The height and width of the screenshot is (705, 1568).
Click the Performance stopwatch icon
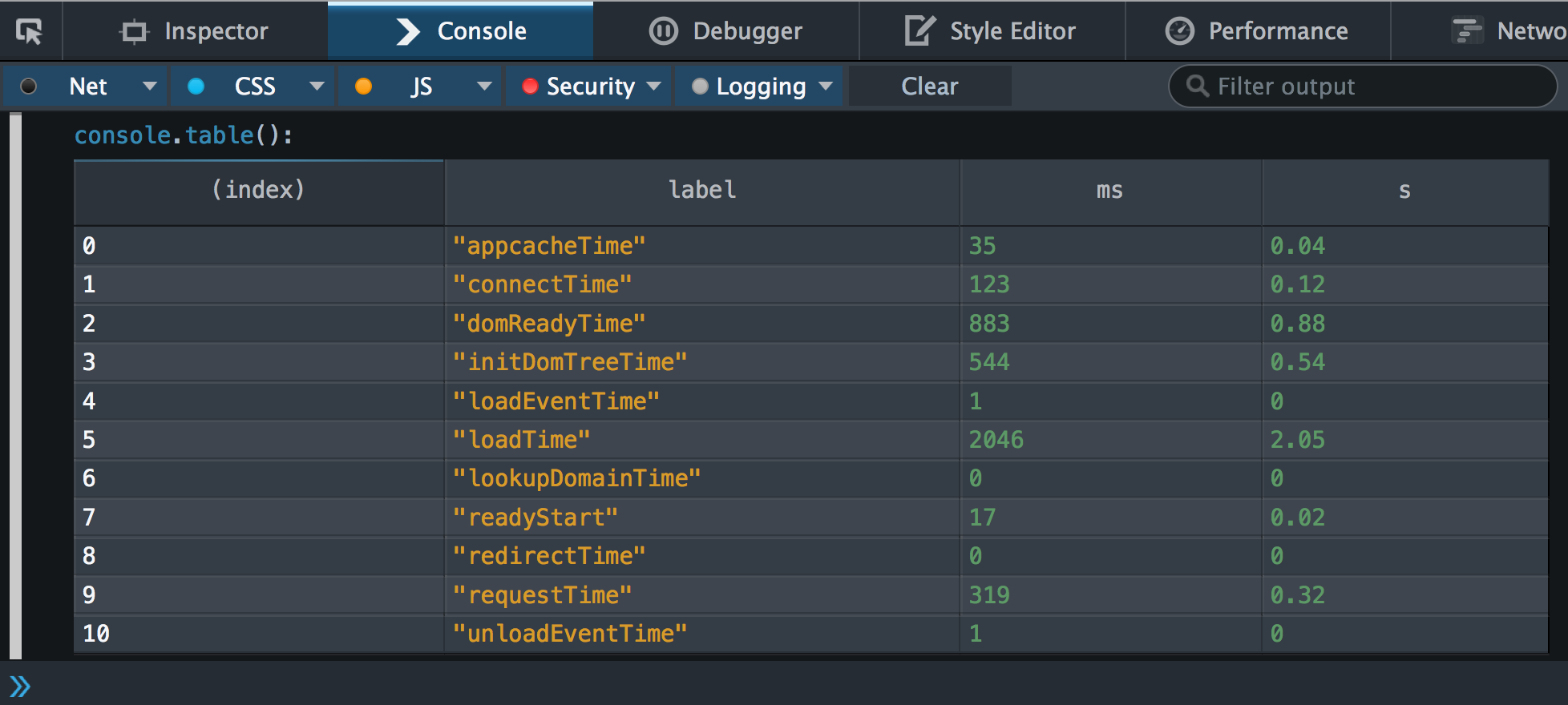[x=1179, y=31]
